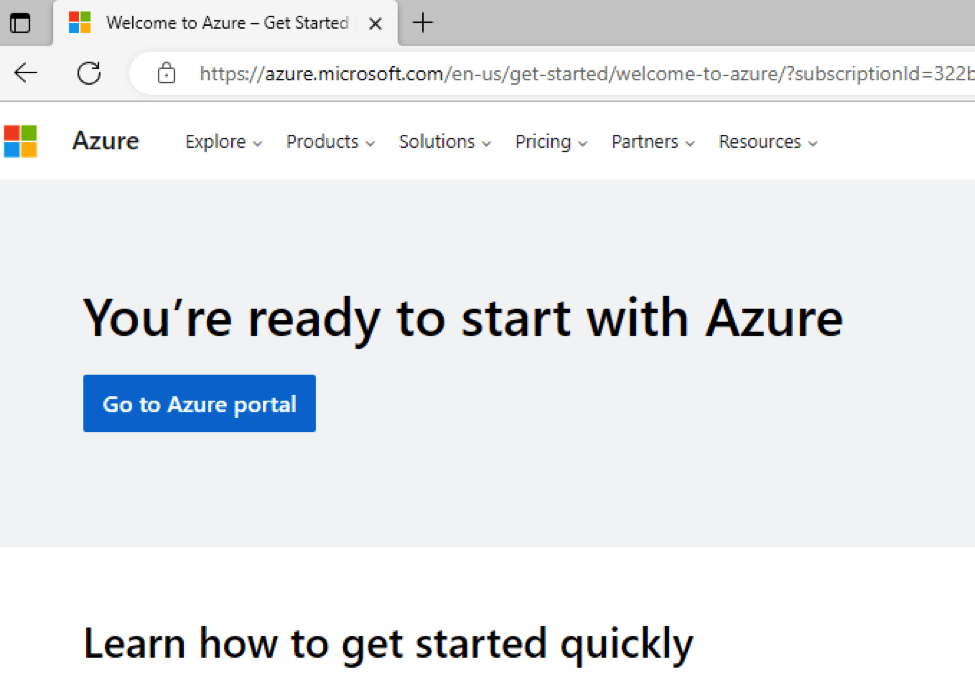Refresh the page with the reload icon
The height and width of the screenshot is (685, 975).
pyautogui.click(x=89, y=73)
